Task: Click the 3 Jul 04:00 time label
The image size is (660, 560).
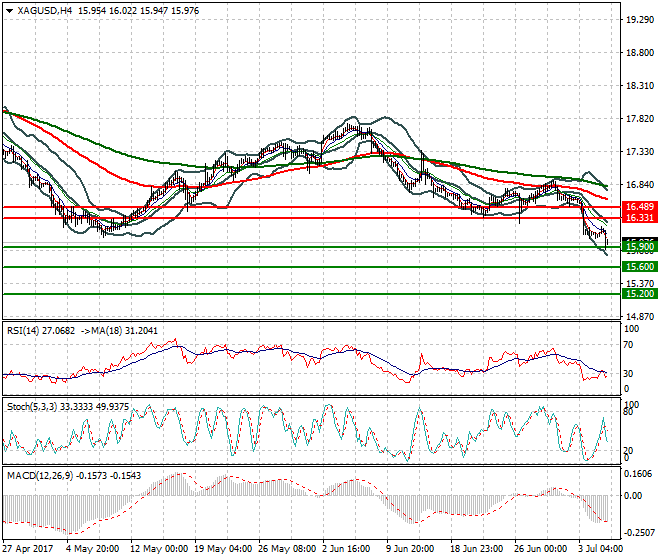Action: [x=601, y=549]
